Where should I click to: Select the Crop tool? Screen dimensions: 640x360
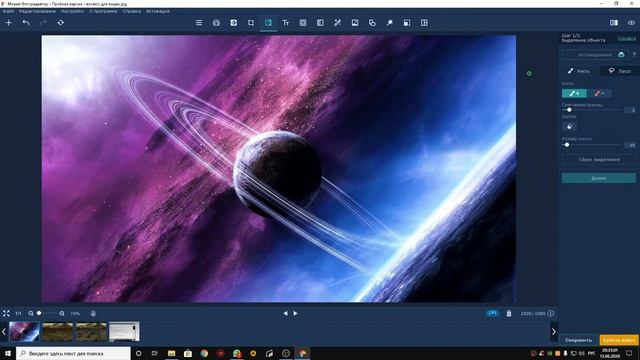[x=251, y=23]
